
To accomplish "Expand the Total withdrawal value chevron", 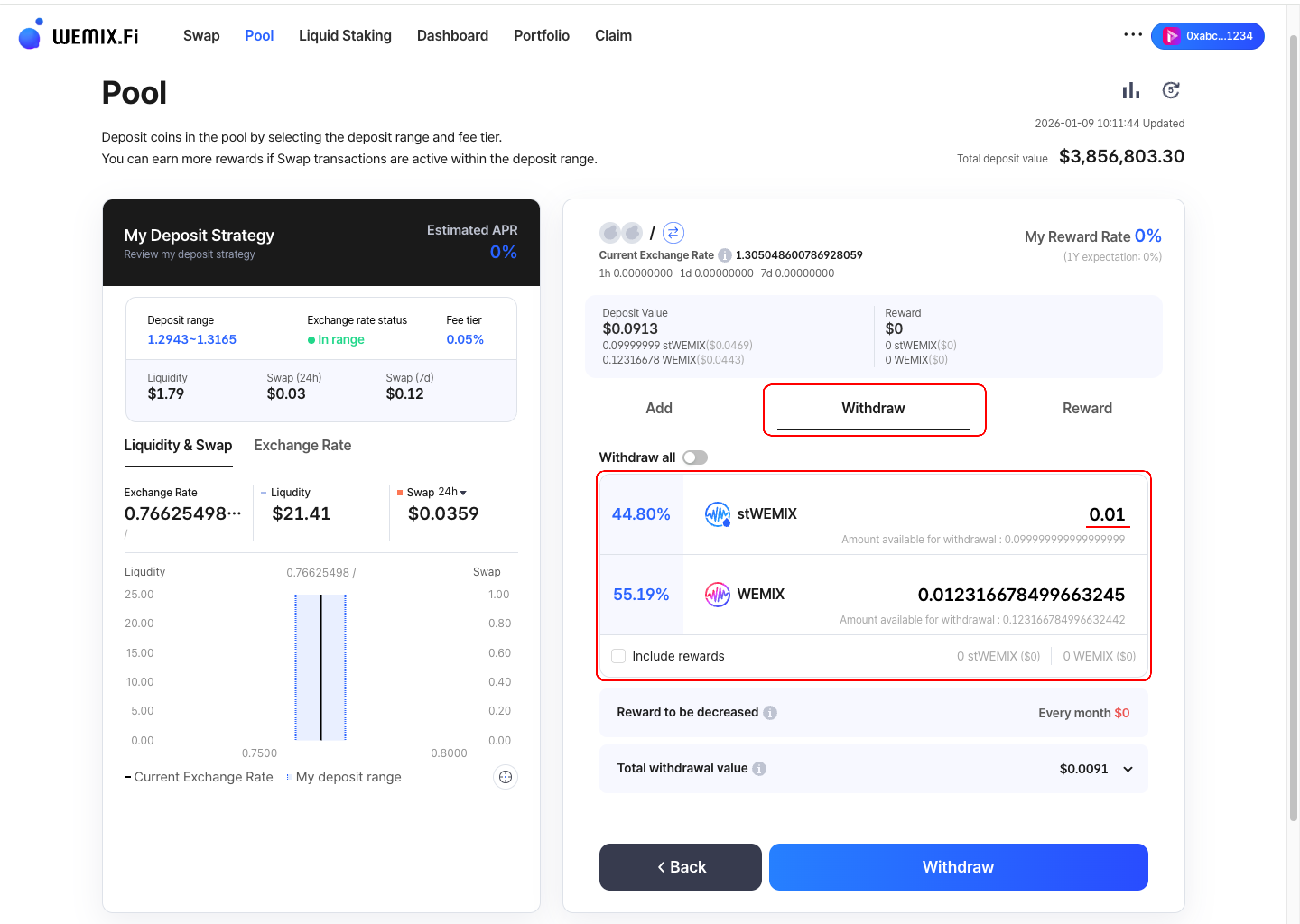I will (x=1128, y=769).
